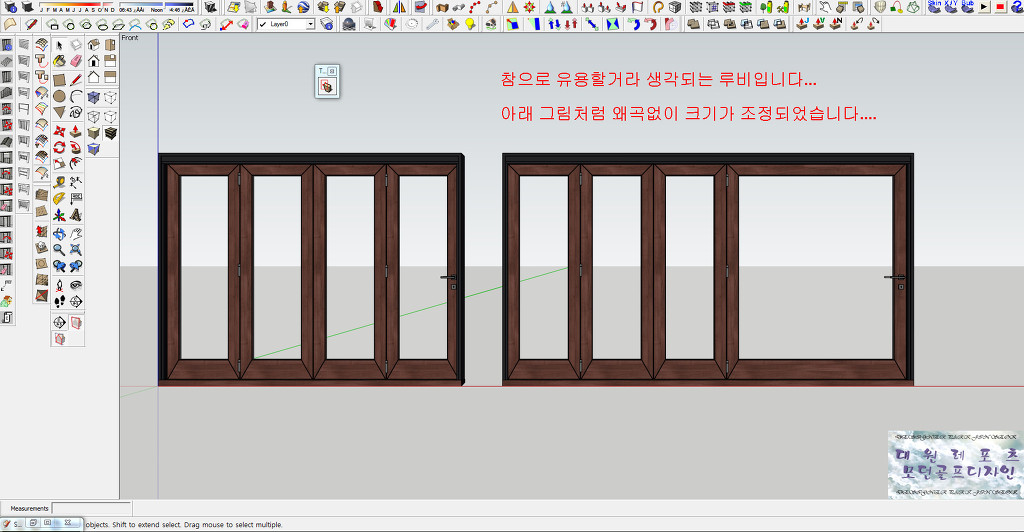Click the red Stop button
This screenshot has width=1024, height=532.
(1000, 7)
